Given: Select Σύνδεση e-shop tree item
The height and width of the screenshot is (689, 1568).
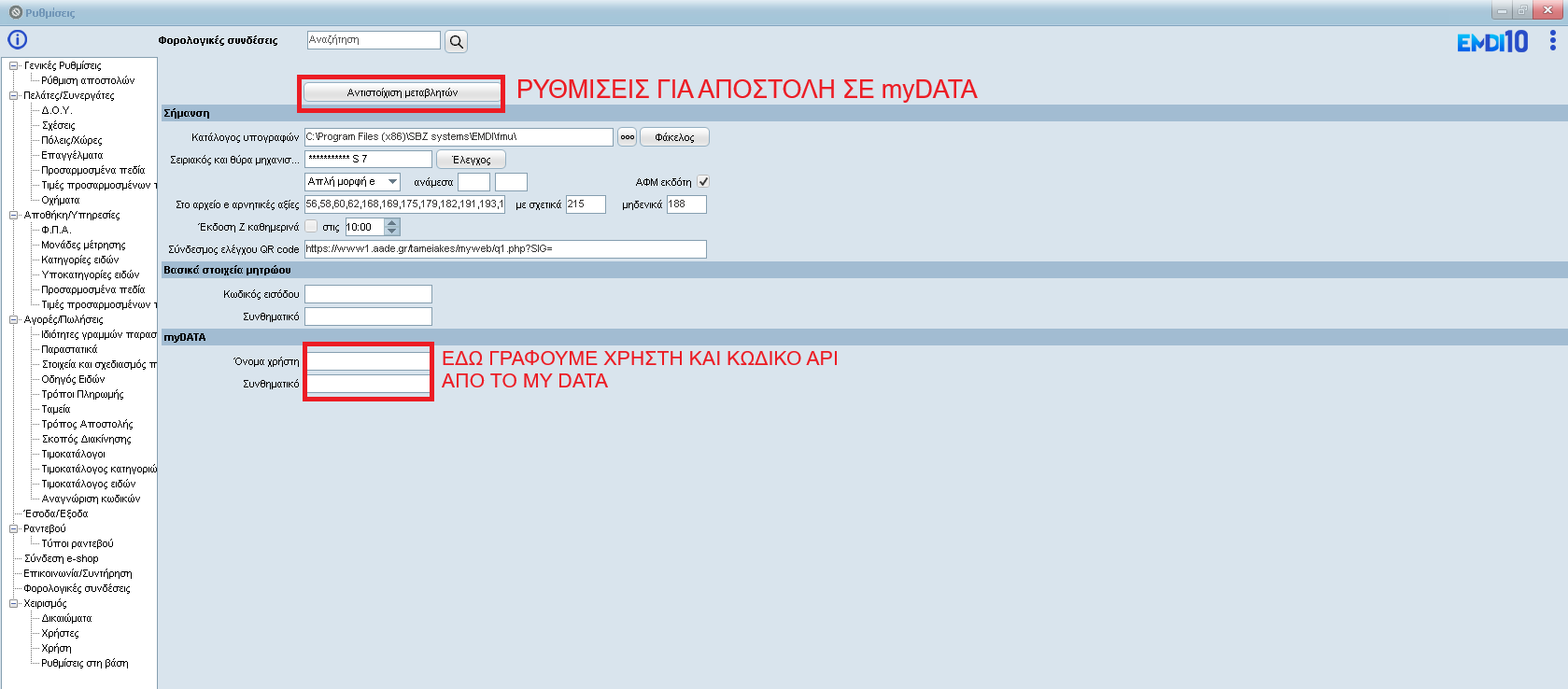Looking at the screenshot, I should coord(61,558).
